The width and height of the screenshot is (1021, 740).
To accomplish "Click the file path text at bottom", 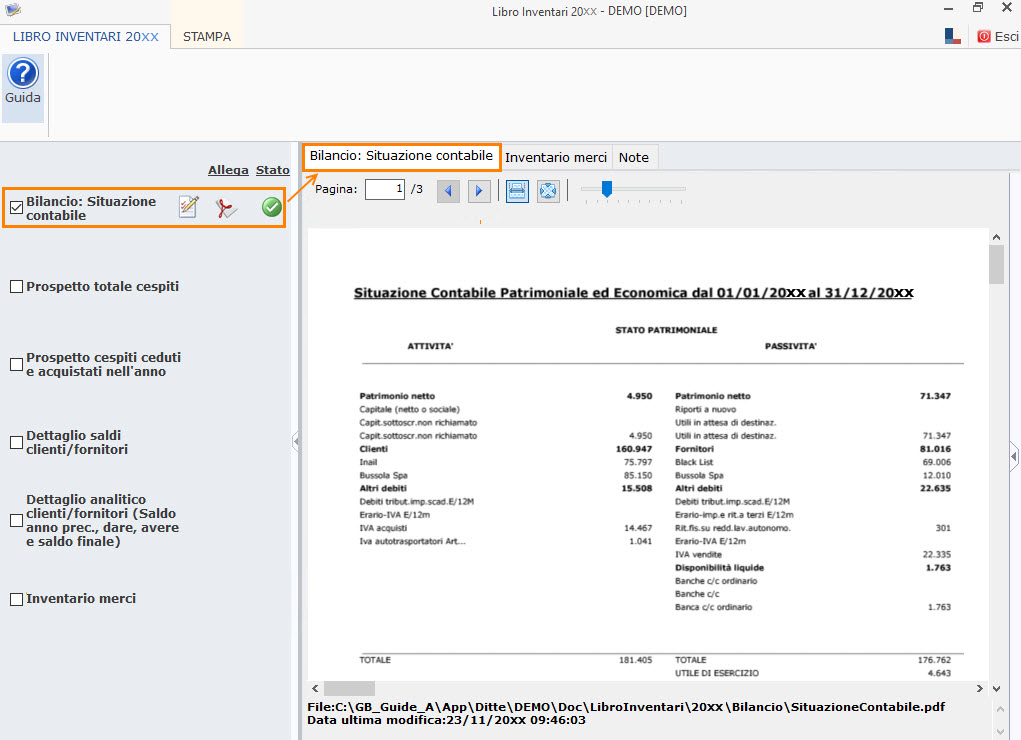I will 626,707.
